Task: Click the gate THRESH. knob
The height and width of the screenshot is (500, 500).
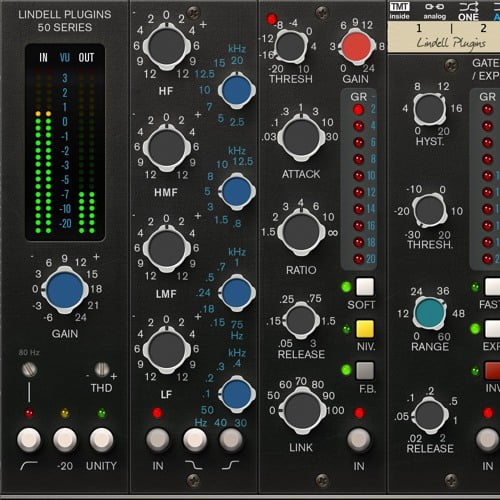Action: (x=430, y=211)
